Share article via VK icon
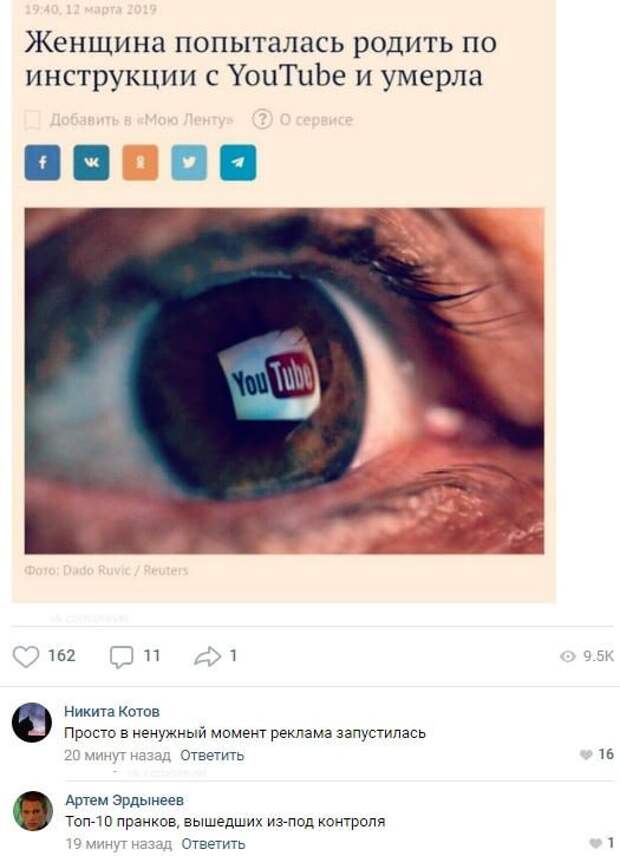Viewport: 620px width, 856px height. point(91,163)
